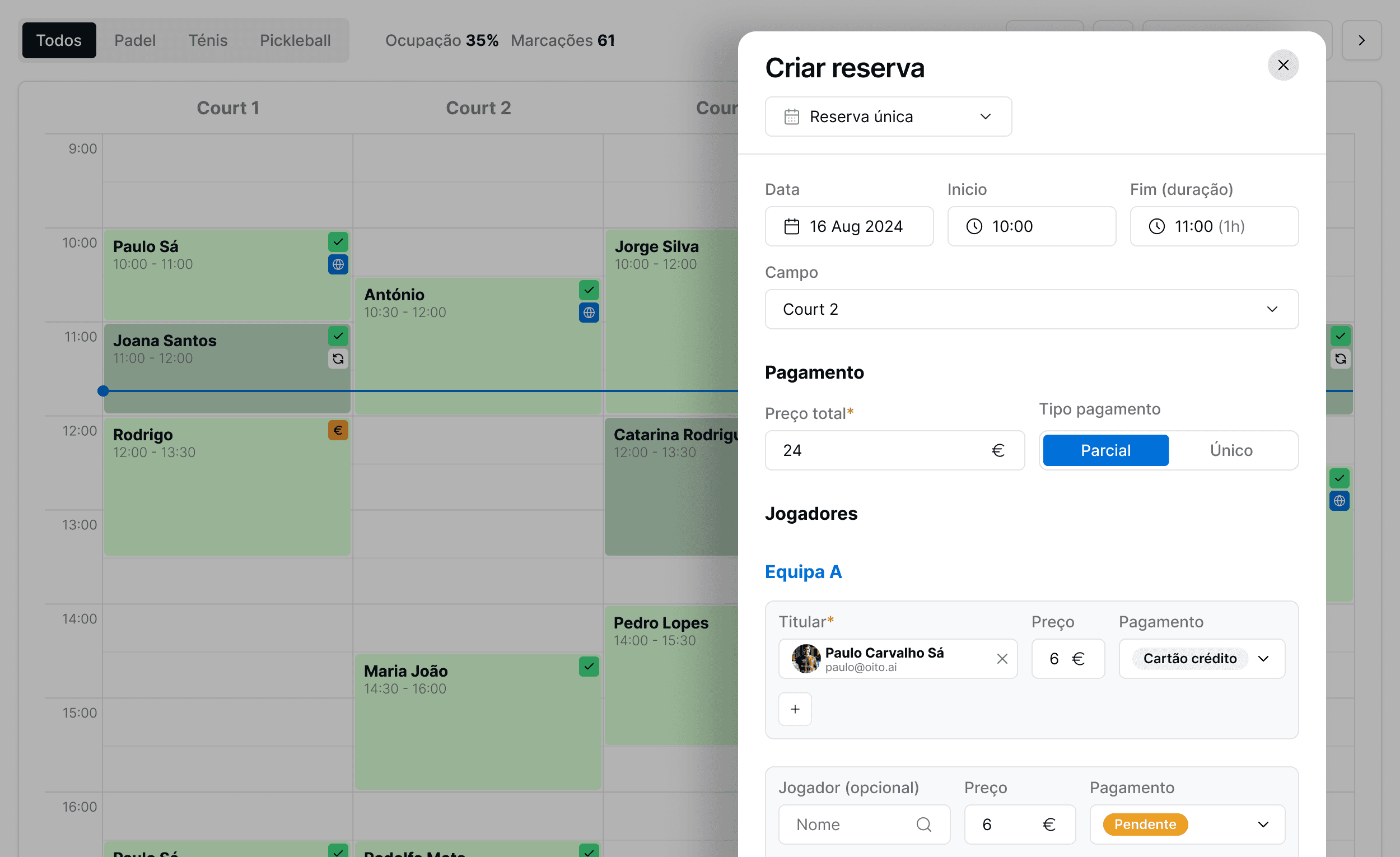This screenshot has width=1400, height=857.
Task: Click calendar icon in Data field
Action: point(791,226)
